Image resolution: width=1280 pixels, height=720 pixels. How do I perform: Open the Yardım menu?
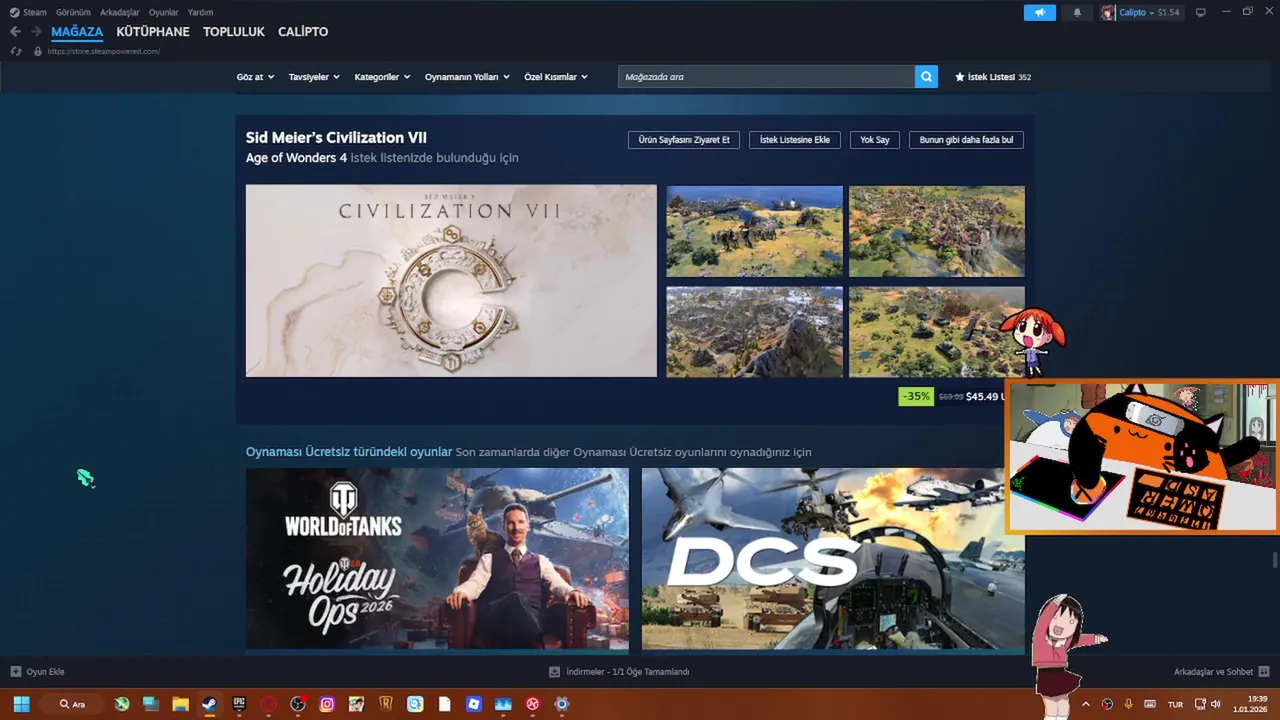point(200,12)
